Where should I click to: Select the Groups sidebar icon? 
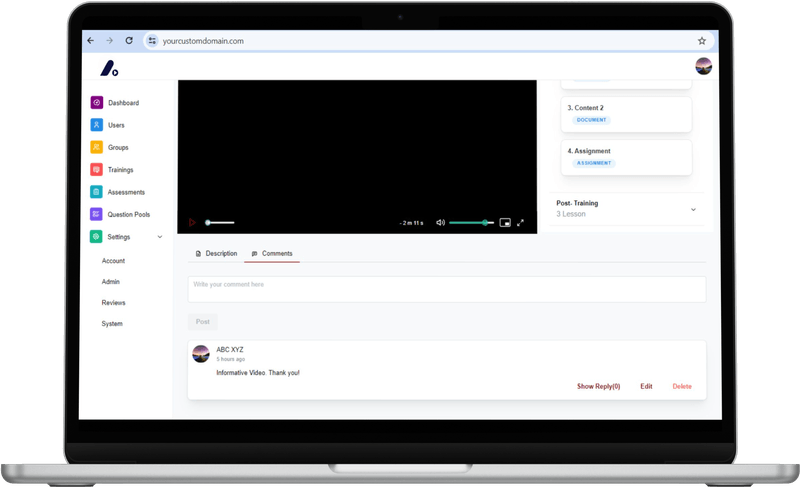(96, 147)
